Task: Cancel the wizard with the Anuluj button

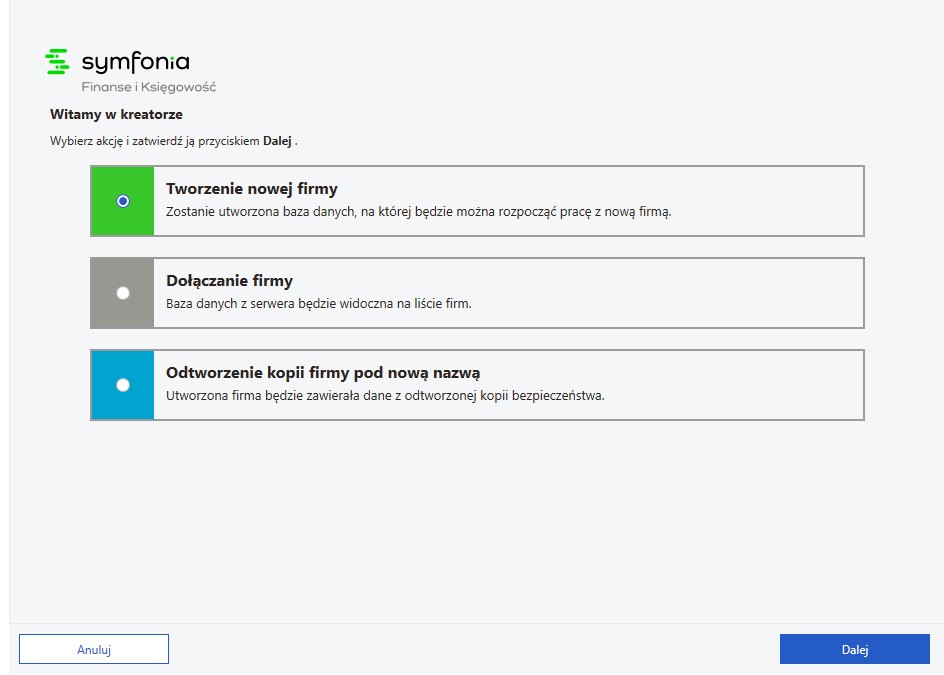Action: pyautogui.click(x=94, y=649)
